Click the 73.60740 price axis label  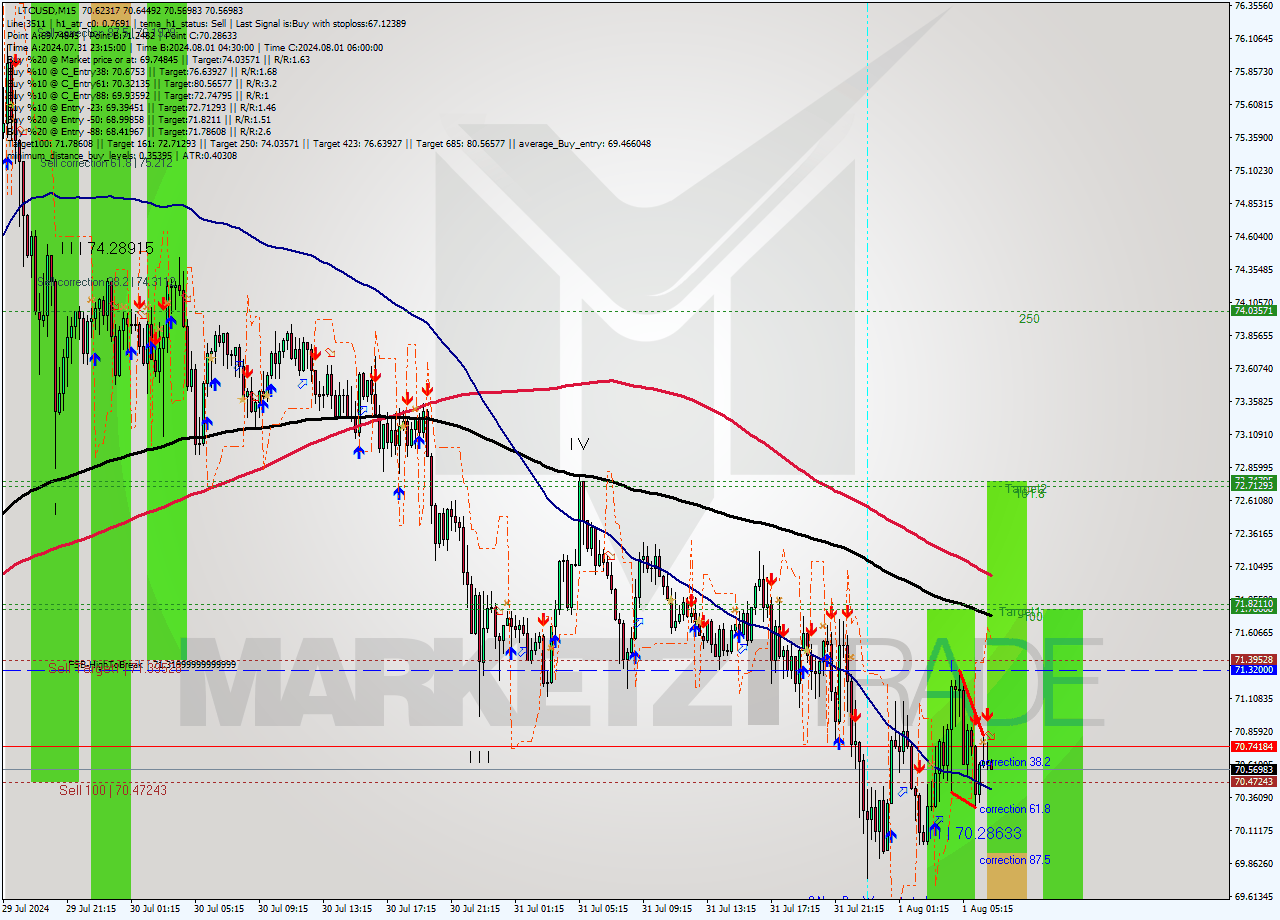coord(1253,368)
